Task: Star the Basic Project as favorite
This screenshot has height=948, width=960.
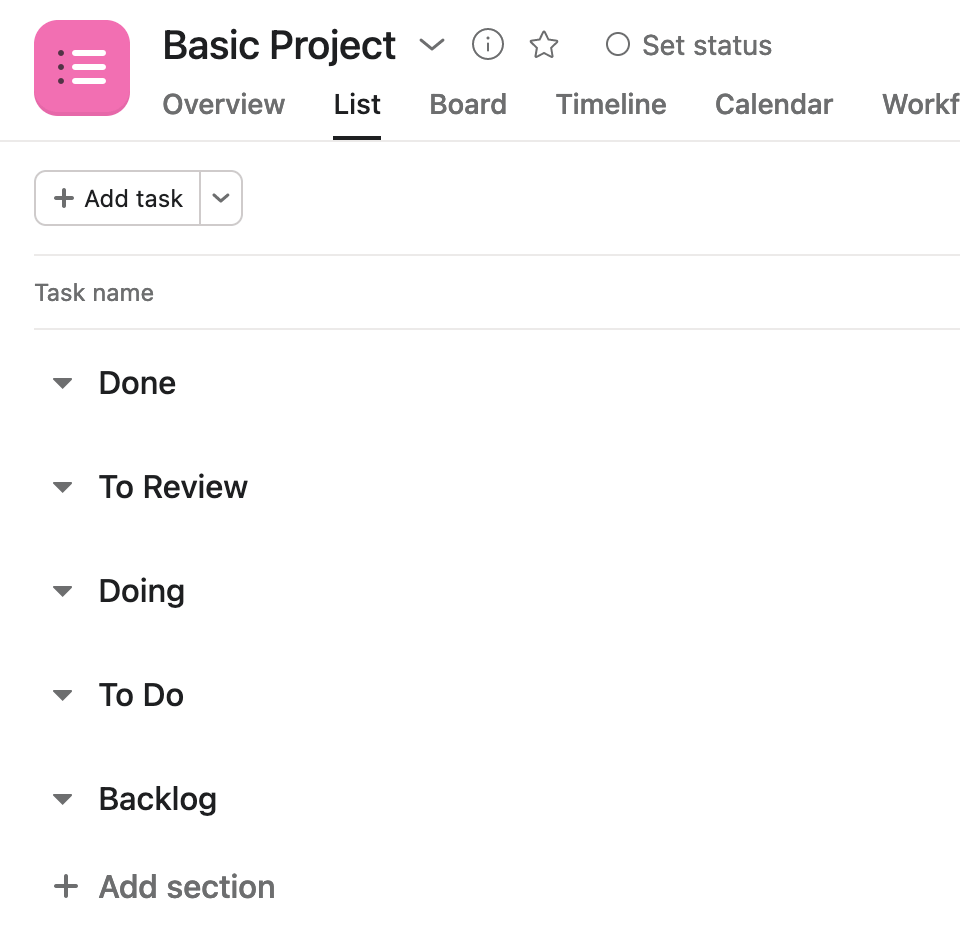Action: (x=544, y=45)
